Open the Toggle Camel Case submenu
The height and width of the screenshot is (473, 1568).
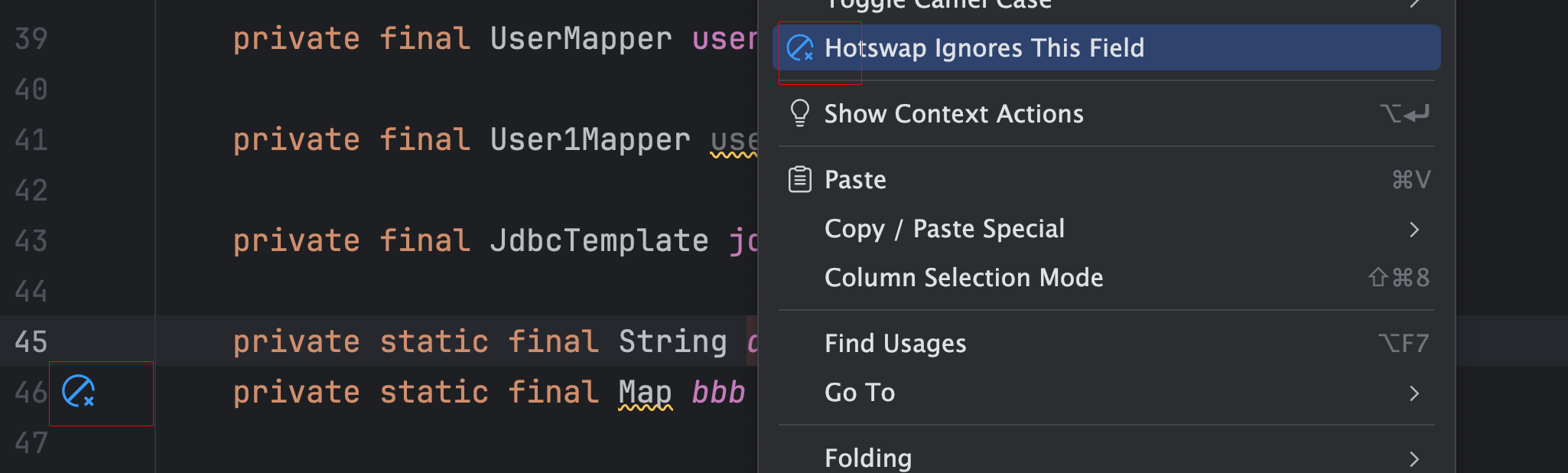[1413, 4]
